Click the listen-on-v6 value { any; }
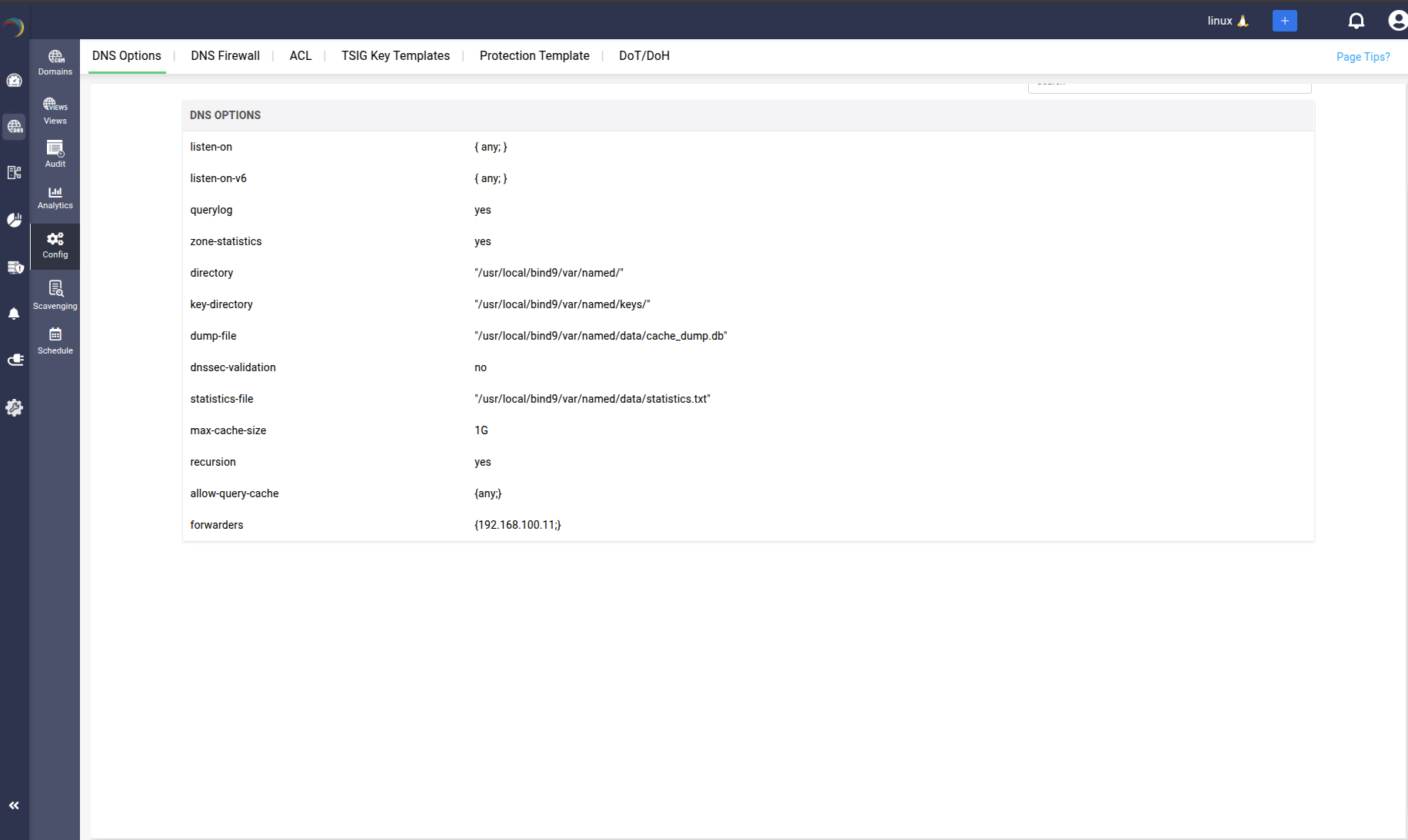 click(491, 179)
